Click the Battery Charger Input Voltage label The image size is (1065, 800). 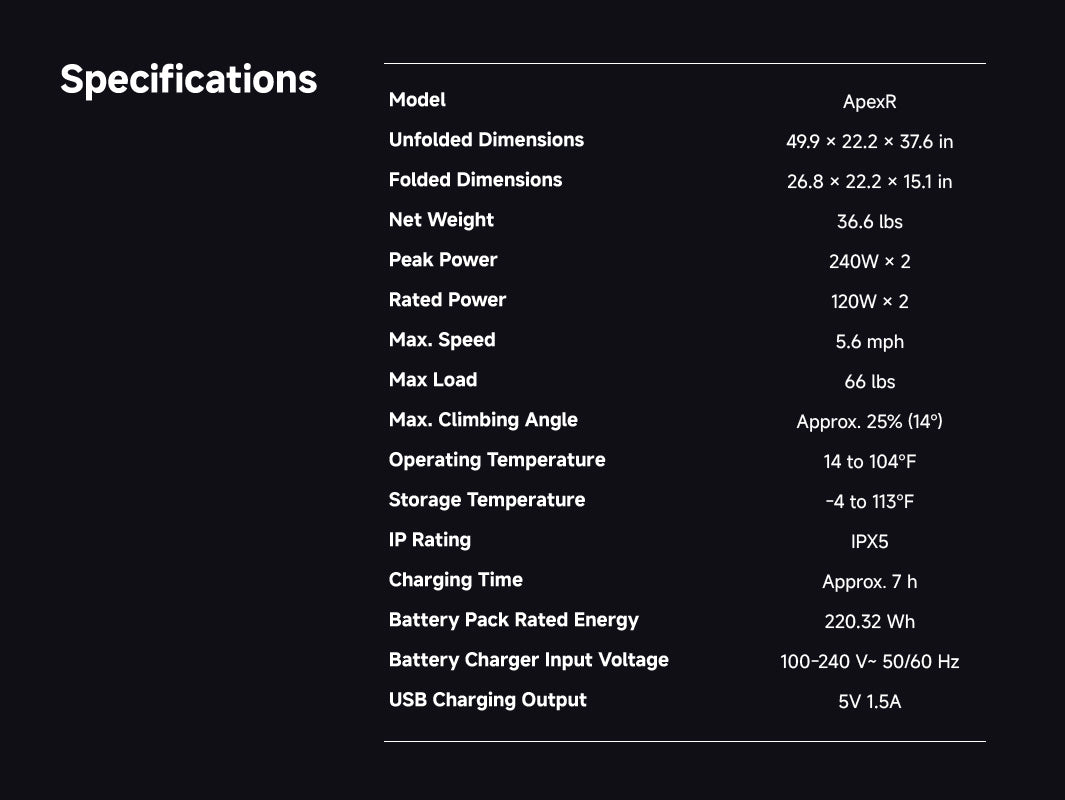point(528,660)
